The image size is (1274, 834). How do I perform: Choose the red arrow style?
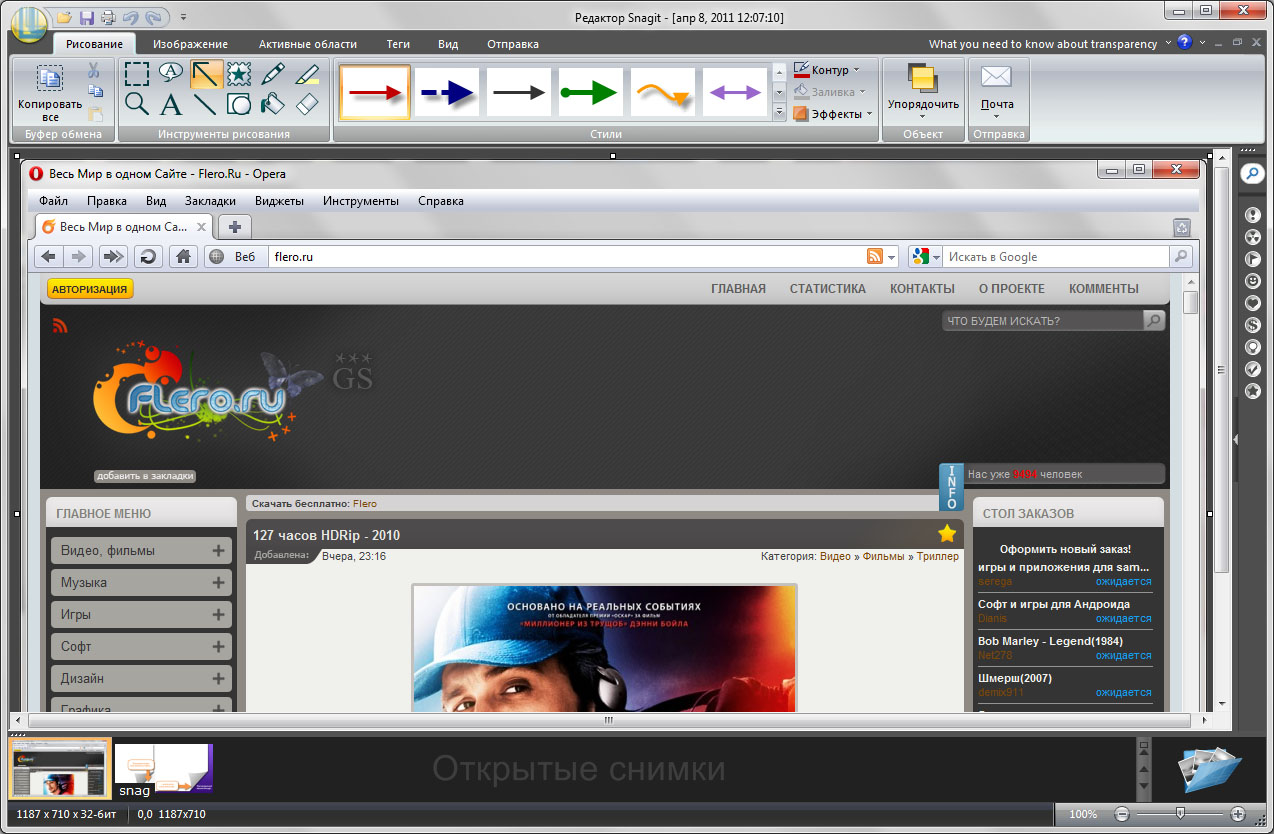pos(375,92)
